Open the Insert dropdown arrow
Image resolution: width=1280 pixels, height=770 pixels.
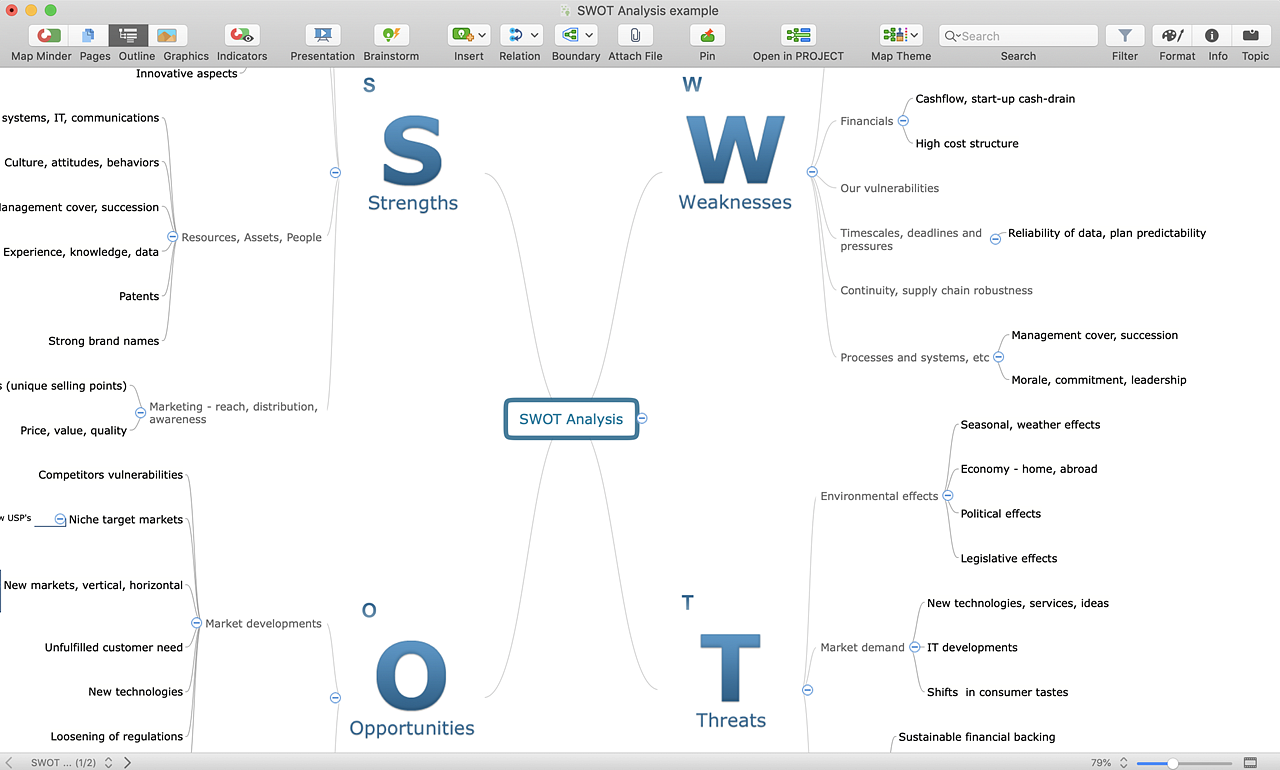pyautogui.click(x=483, y=36)
